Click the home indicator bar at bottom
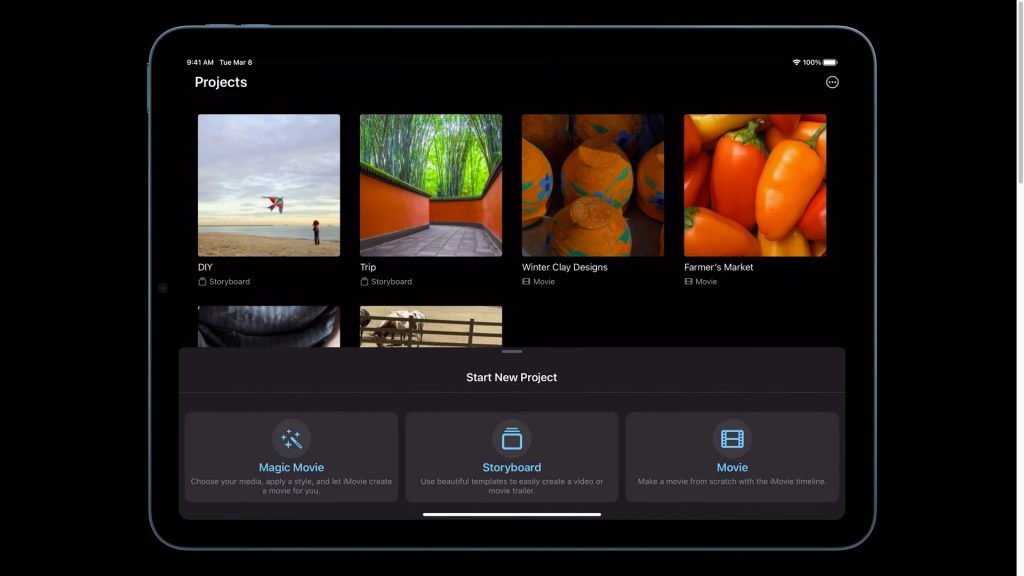Image resolution: width=1024 pixels, height=576 pixels. point(512,514)
